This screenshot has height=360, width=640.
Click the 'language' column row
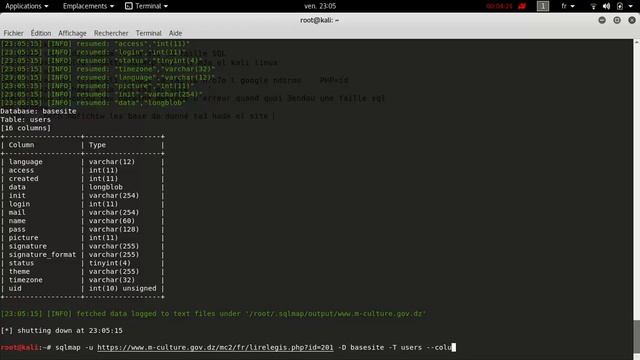pyautogui.click(x=82, y=162)
